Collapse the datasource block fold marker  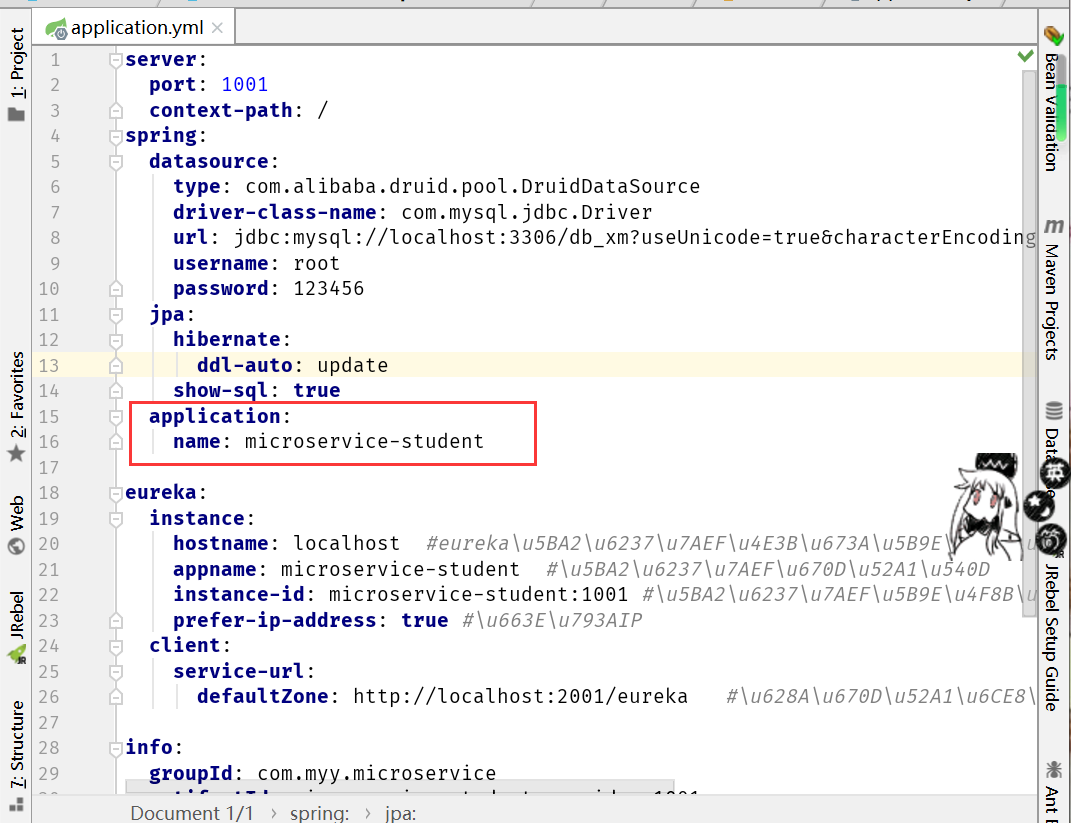click(115, 162)
